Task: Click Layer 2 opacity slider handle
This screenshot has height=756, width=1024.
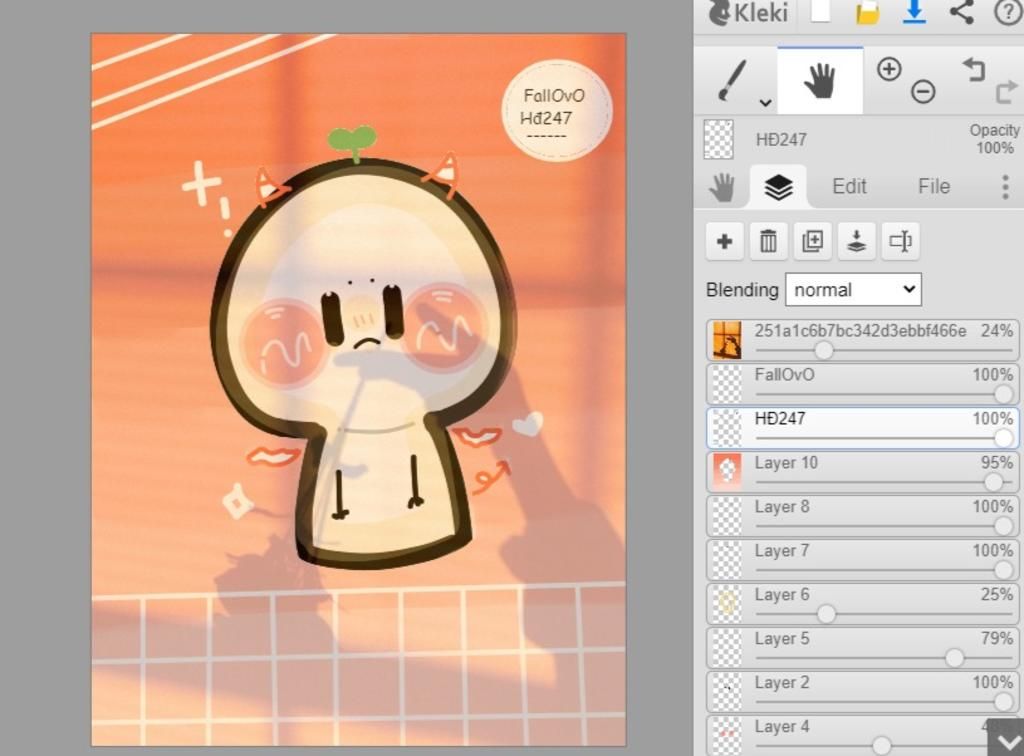Action: [1004, 702]
